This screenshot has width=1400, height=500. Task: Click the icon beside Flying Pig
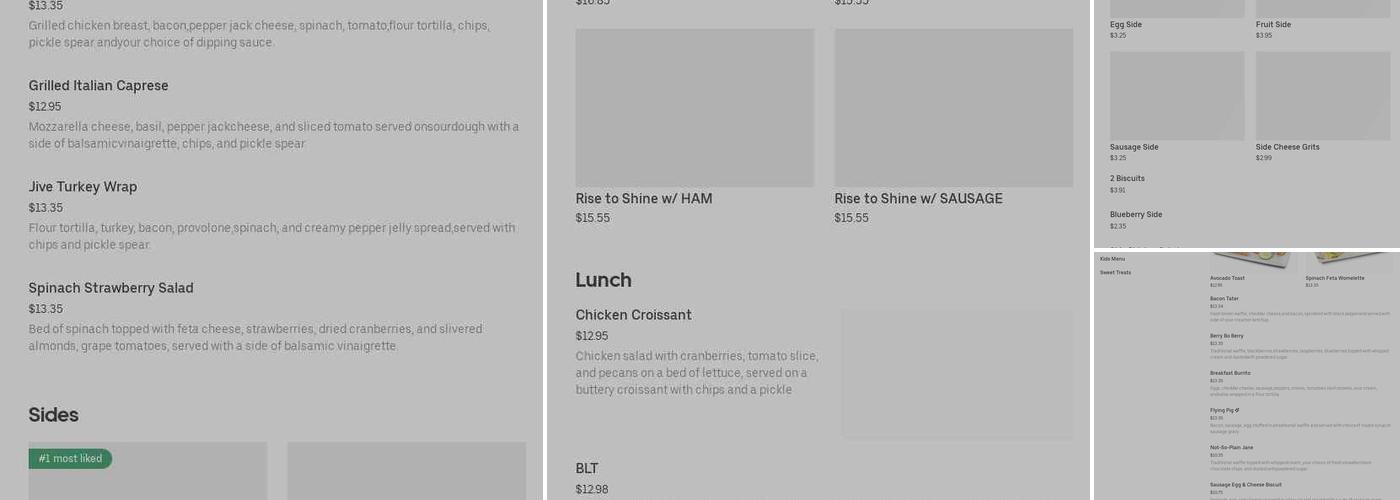point(1237,410)
